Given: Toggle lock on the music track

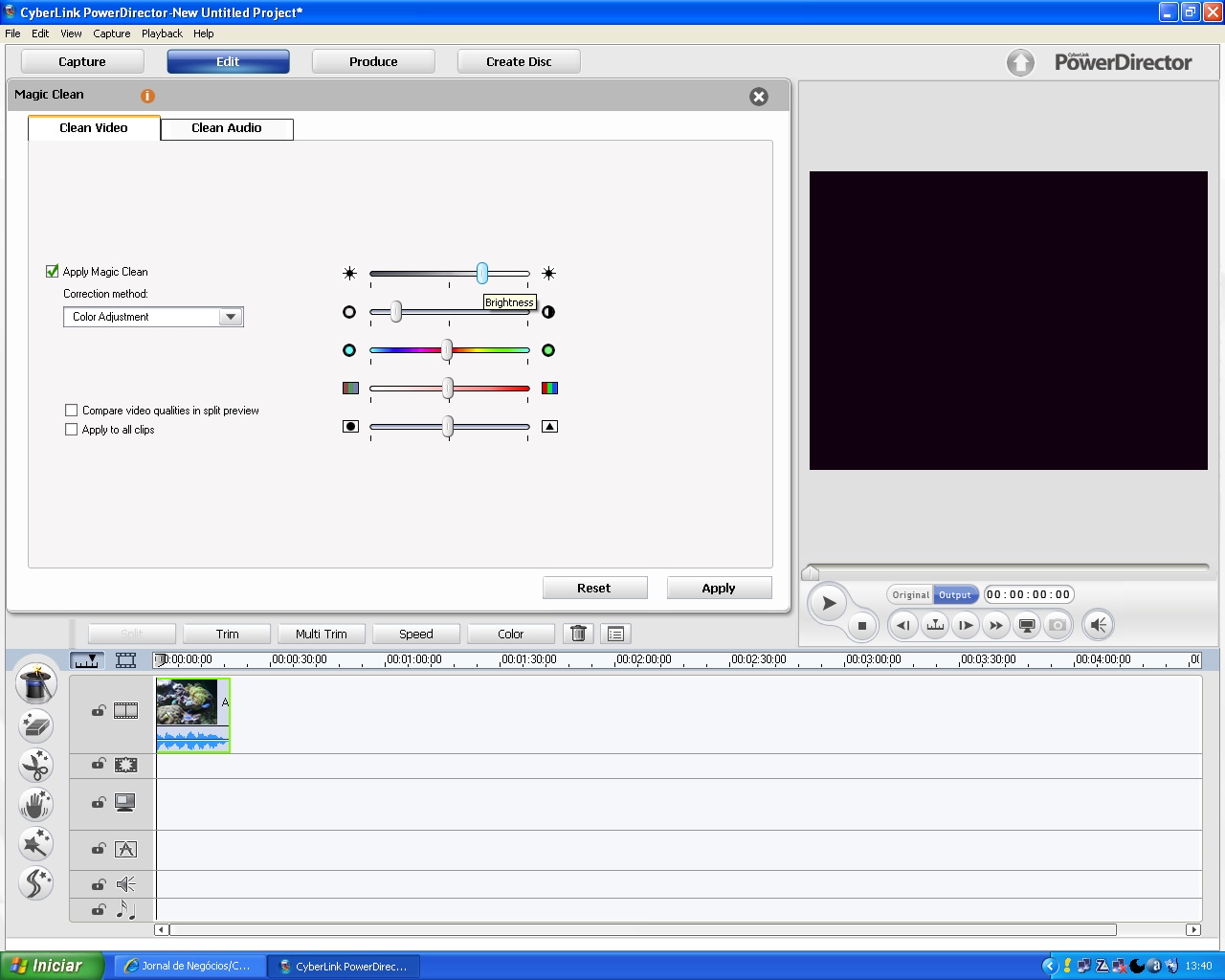Looking at the screenshot, I should (x=99, y=910).
